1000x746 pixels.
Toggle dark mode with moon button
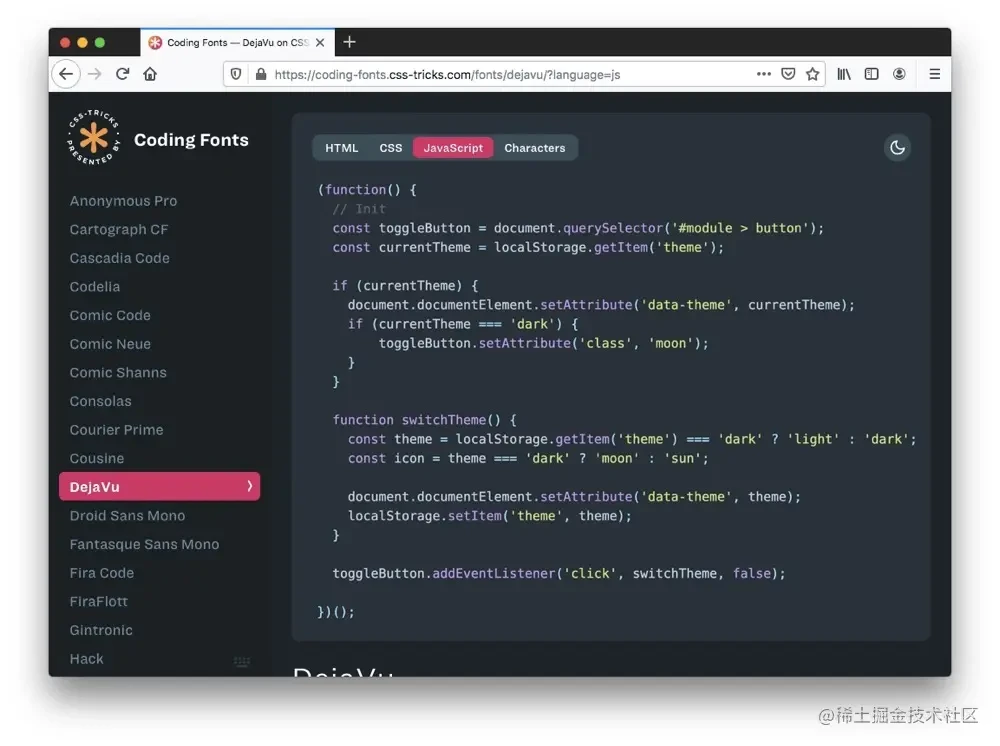(897, 148)
